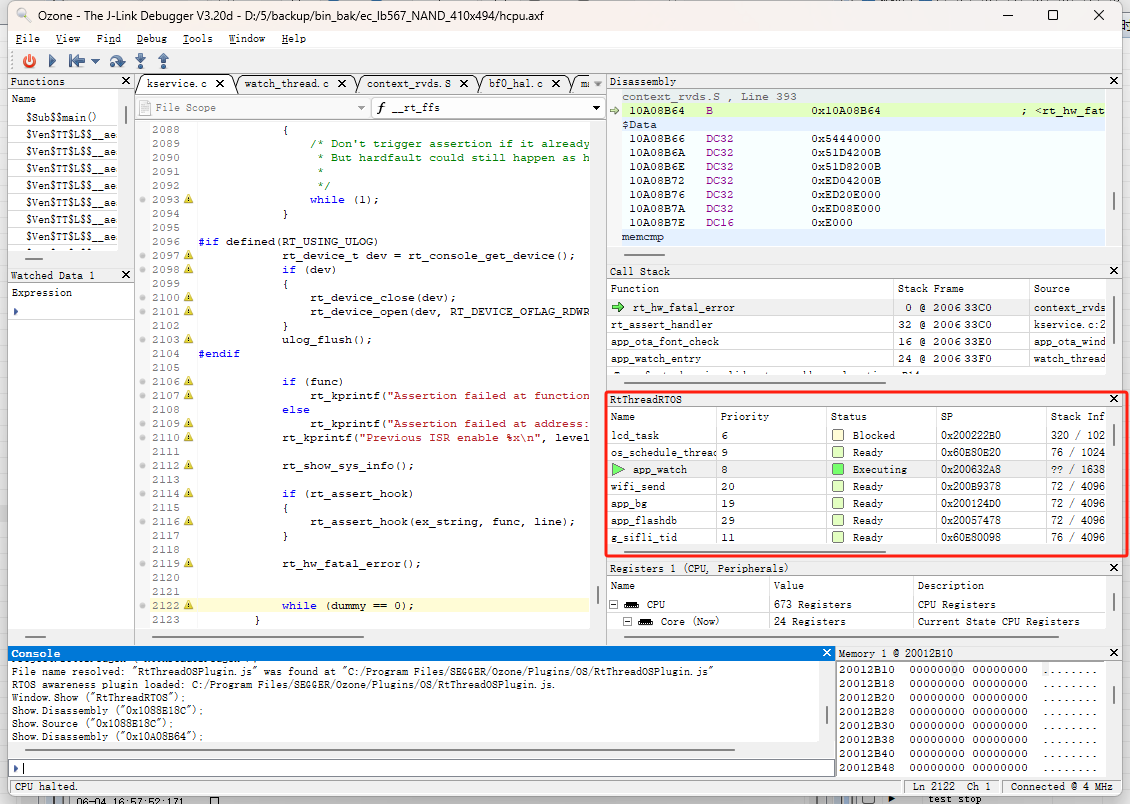Toggle breakpoint on line 2106

tap(143, 382)
